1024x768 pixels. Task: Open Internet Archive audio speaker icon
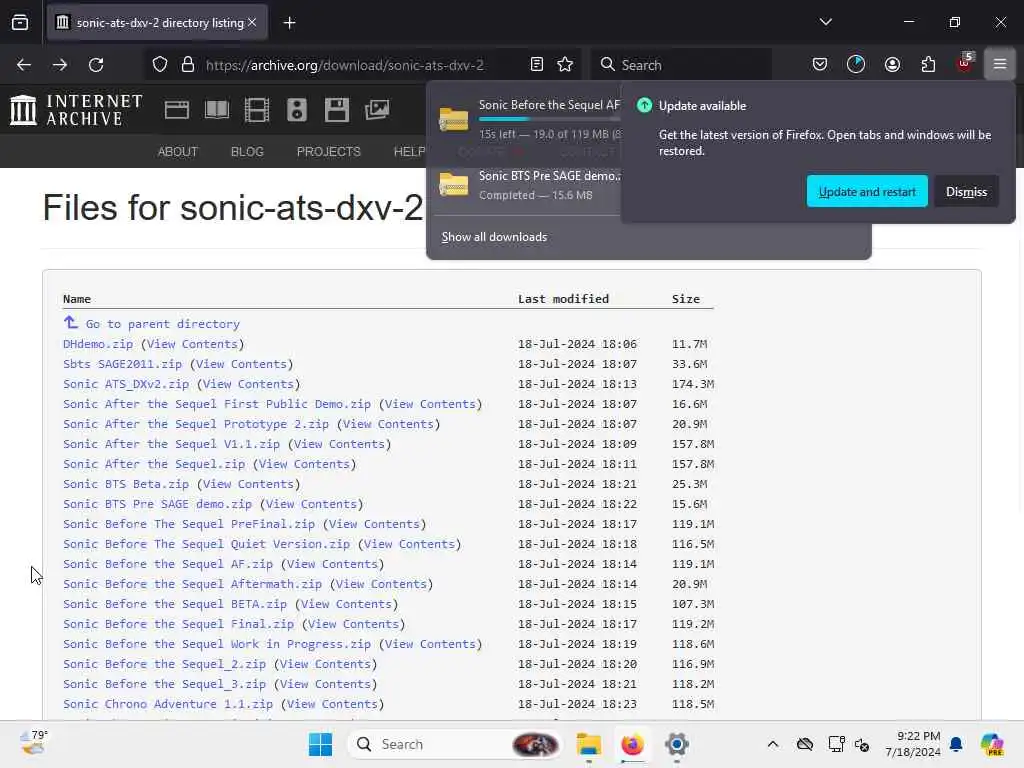[x=296, y=110]
